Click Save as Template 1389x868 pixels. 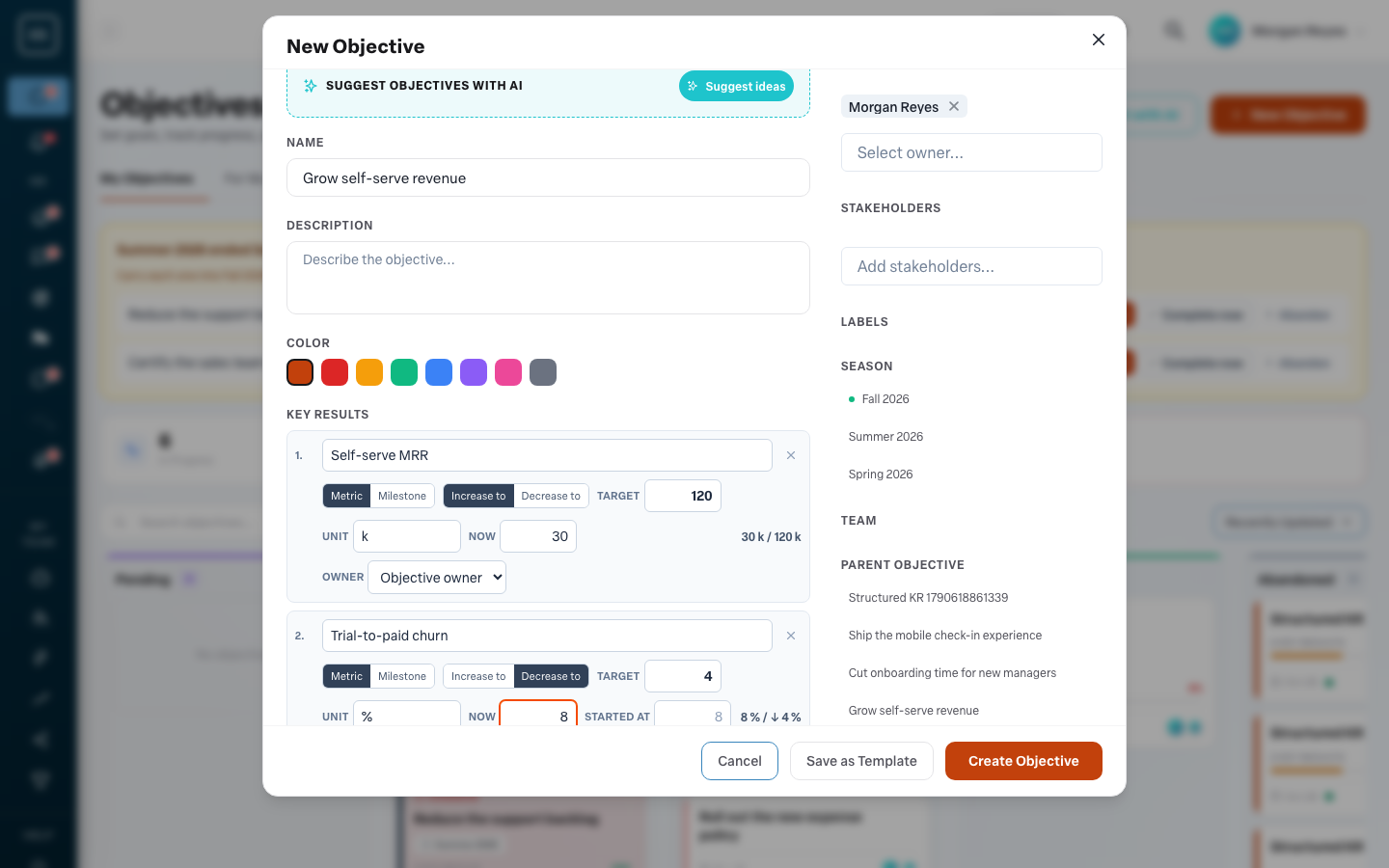coord(861,761)
